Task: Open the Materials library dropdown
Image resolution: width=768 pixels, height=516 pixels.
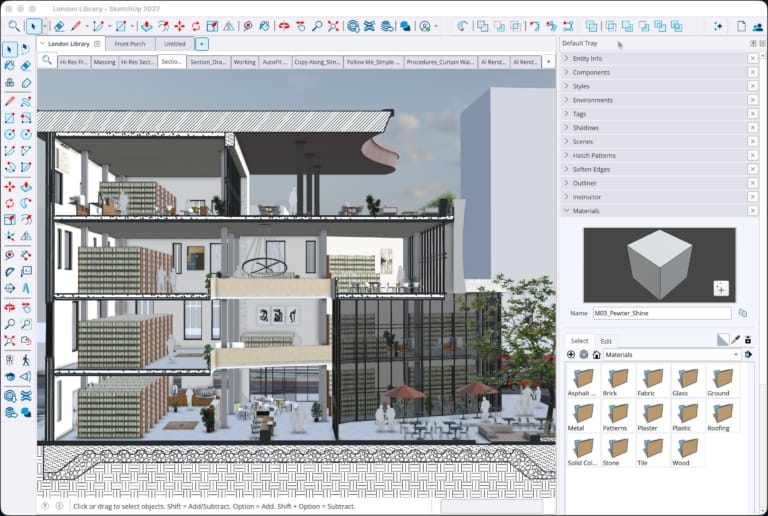Action: click(672, 354)
